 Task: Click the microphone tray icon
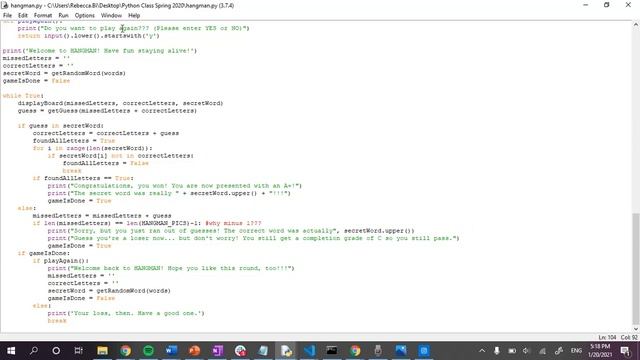497,351
